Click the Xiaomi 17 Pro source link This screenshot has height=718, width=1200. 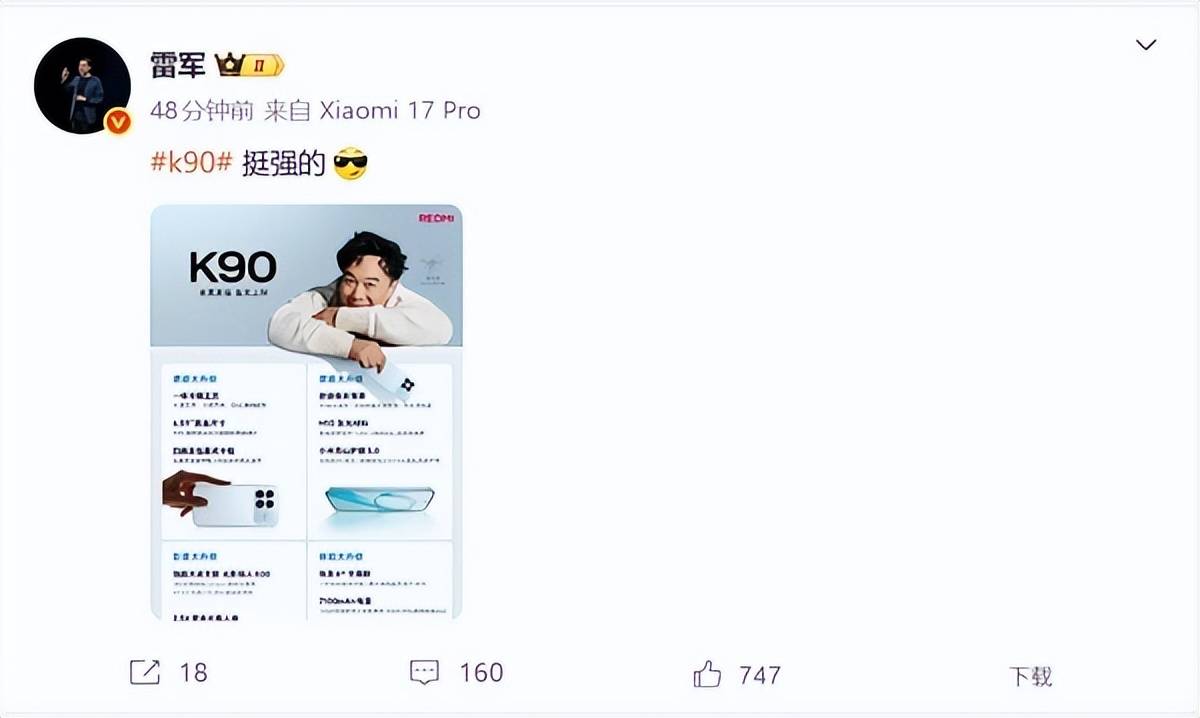pos(400,111)
